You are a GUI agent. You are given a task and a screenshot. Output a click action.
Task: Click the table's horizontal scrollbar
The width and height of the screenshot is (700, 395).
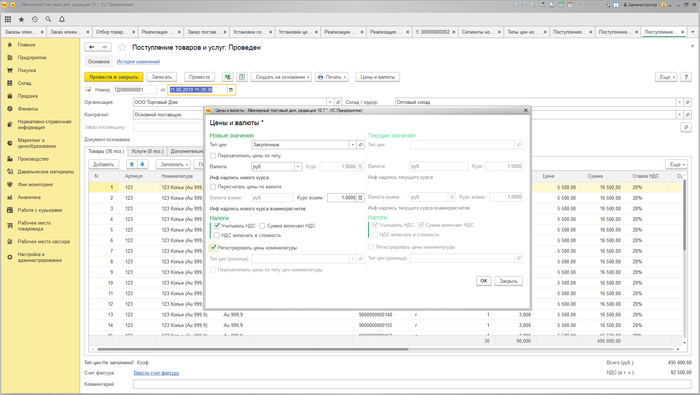(x=253, y=349)
